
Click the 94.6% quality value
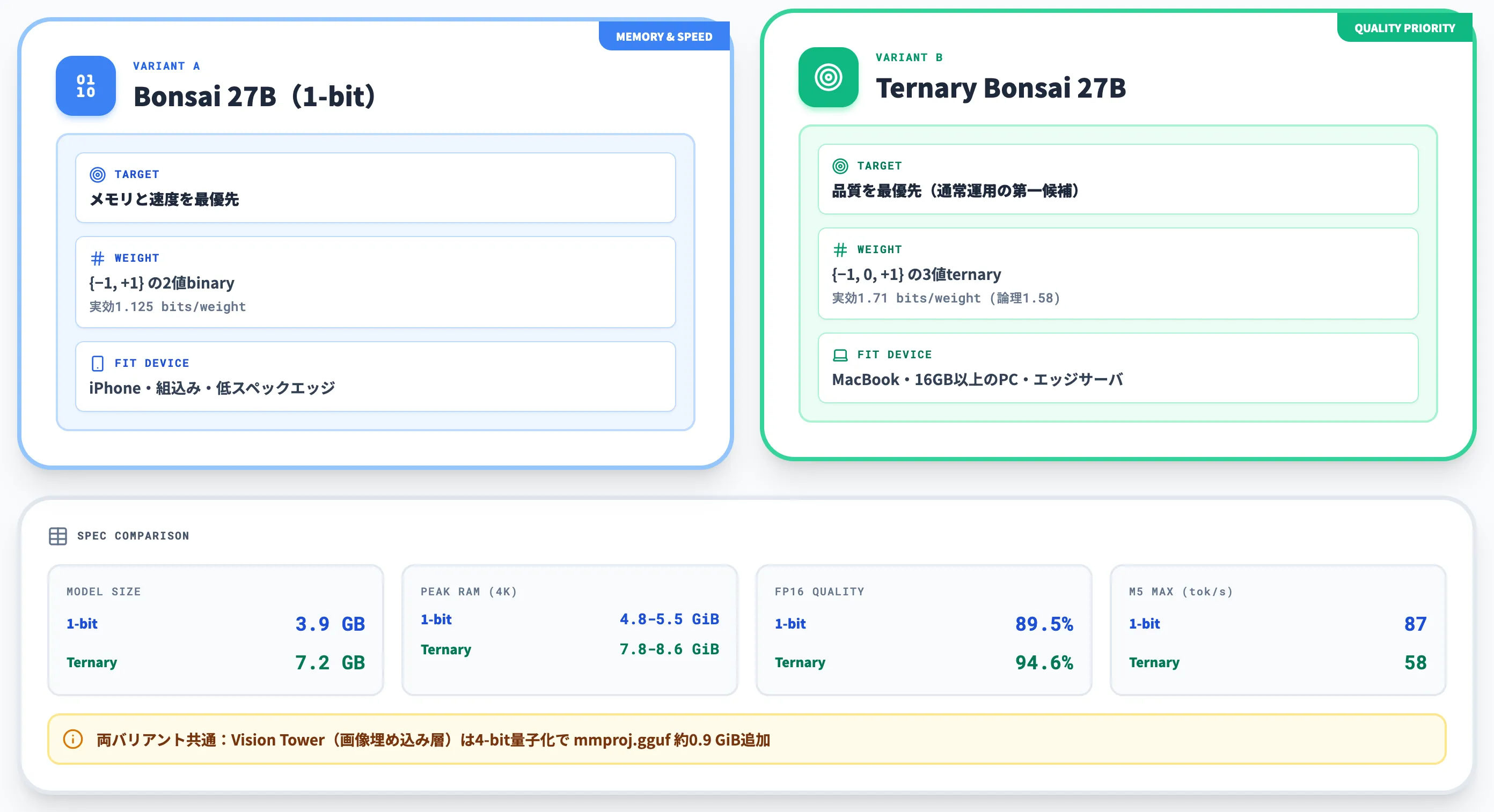point(1044,662)
